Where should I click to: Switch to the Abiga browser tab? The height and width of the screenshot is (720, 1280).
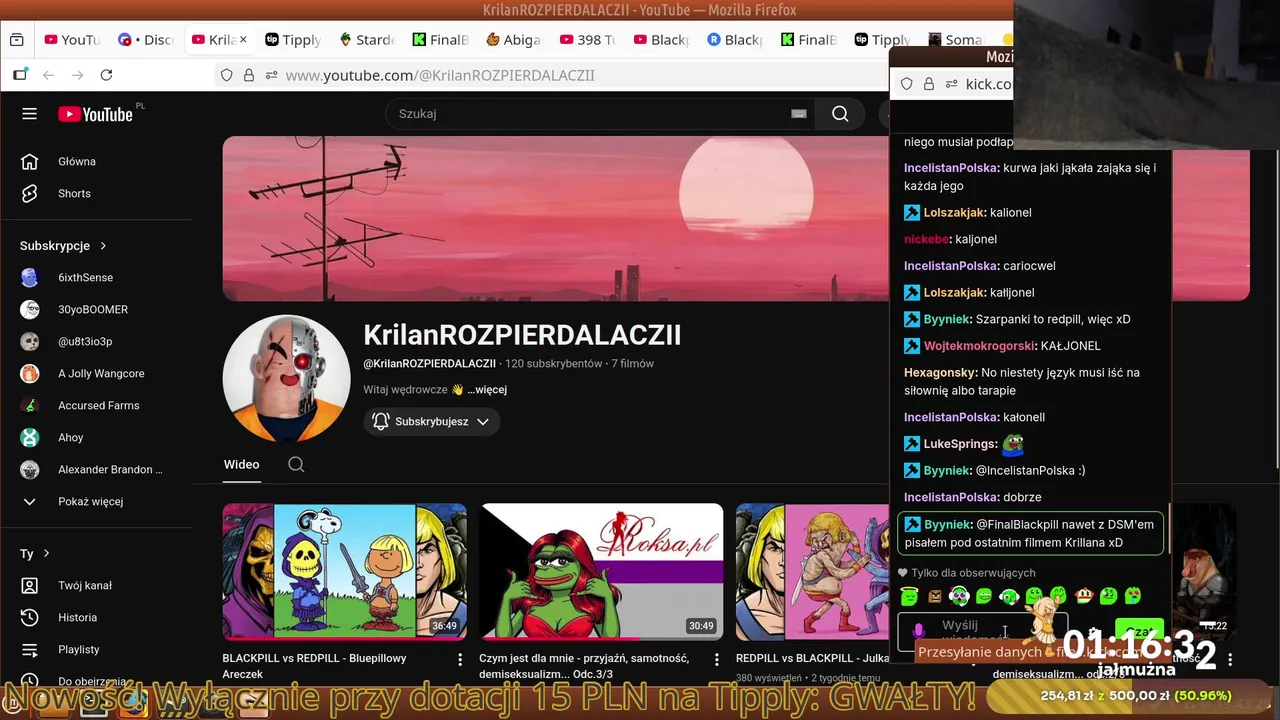pos(513,40)
